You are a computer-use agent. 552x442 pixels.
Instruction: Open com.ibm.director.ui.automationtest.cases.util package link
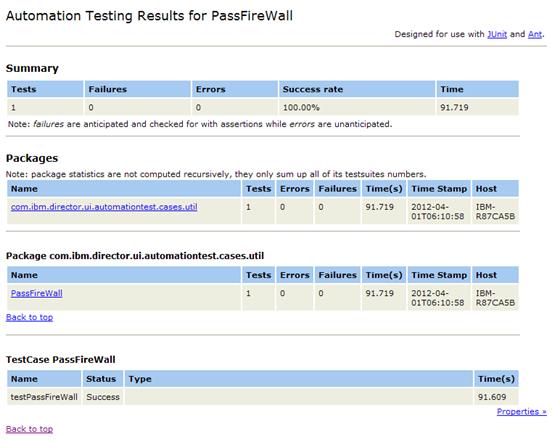coord(104,207)
